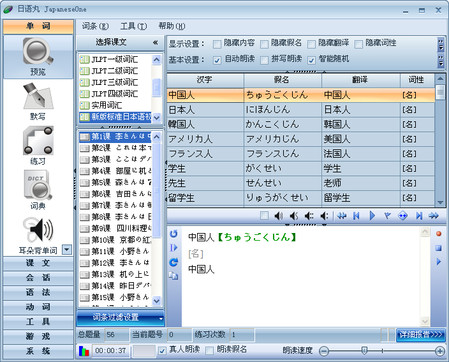Click the counter-clockwise undo icon beside detail pane
This screenshot has width=449, height=362.
174,234
